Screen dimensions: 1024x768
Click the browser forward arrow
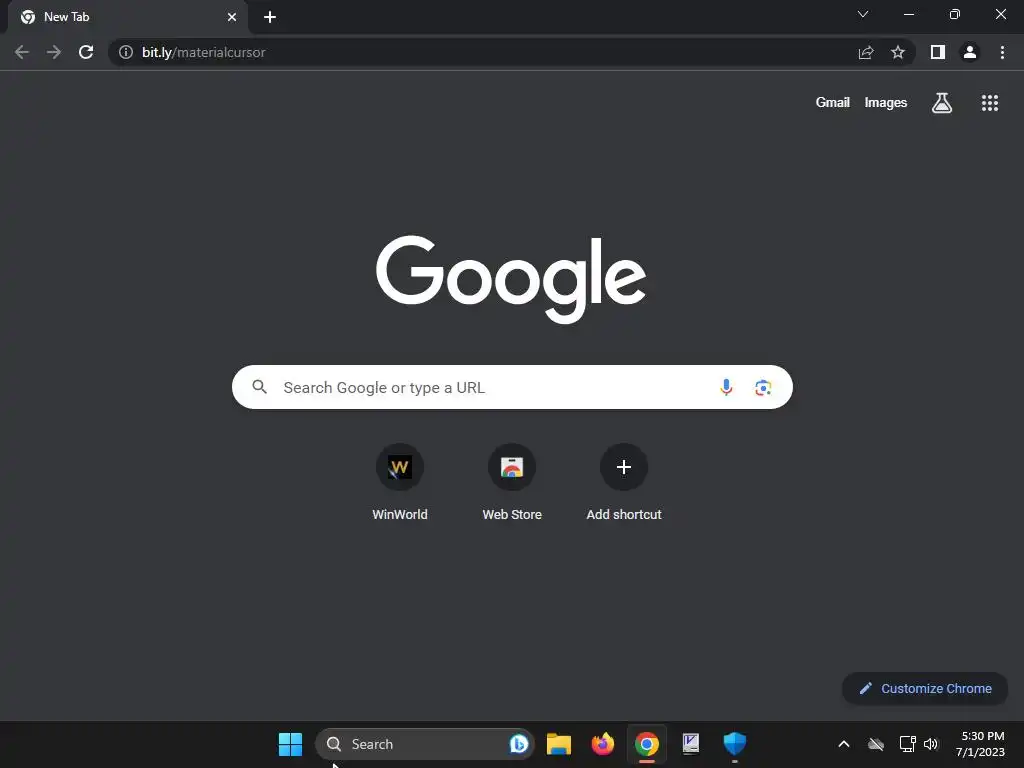(x=54, y=52)
